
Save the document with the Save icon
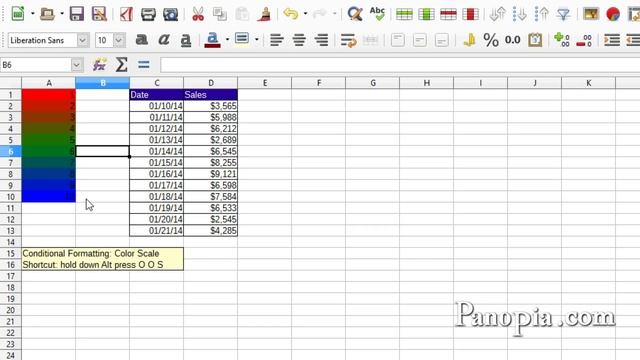coord(77,14)
